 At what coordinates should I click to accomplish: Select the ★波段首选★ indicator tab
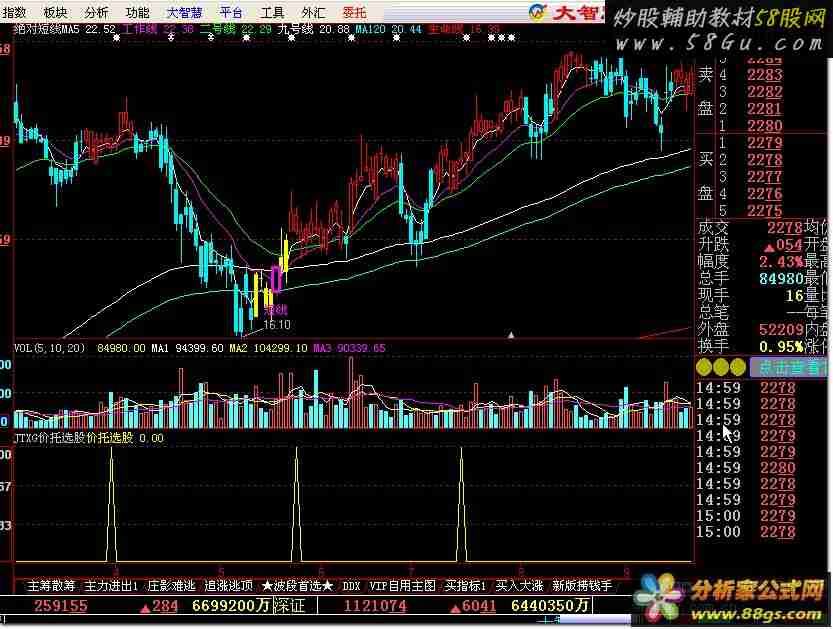coord(298,586)
